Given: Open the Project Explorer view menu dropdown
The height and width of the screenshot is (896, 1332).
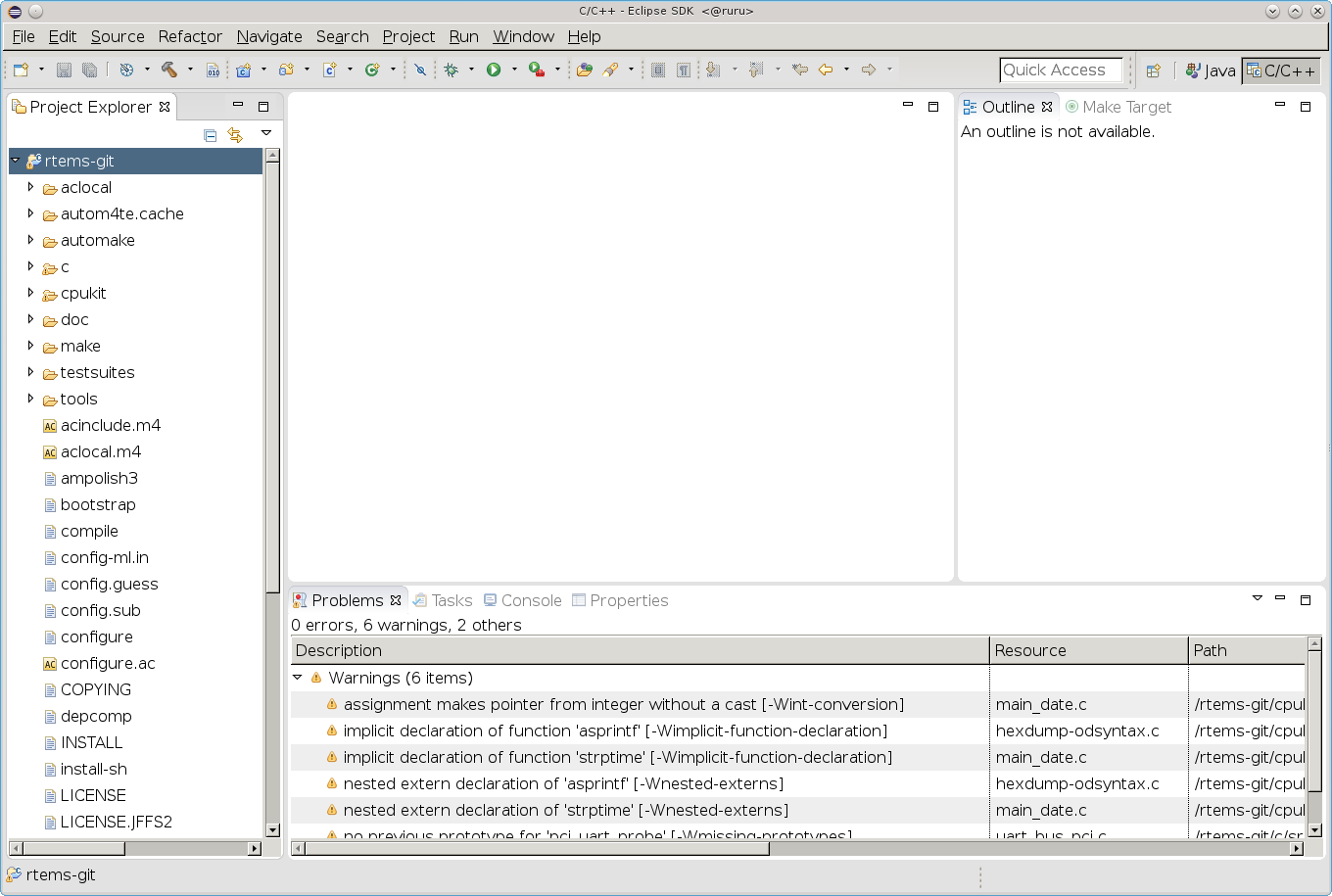Looking at the screenshot, I should [x=265, y=134].
